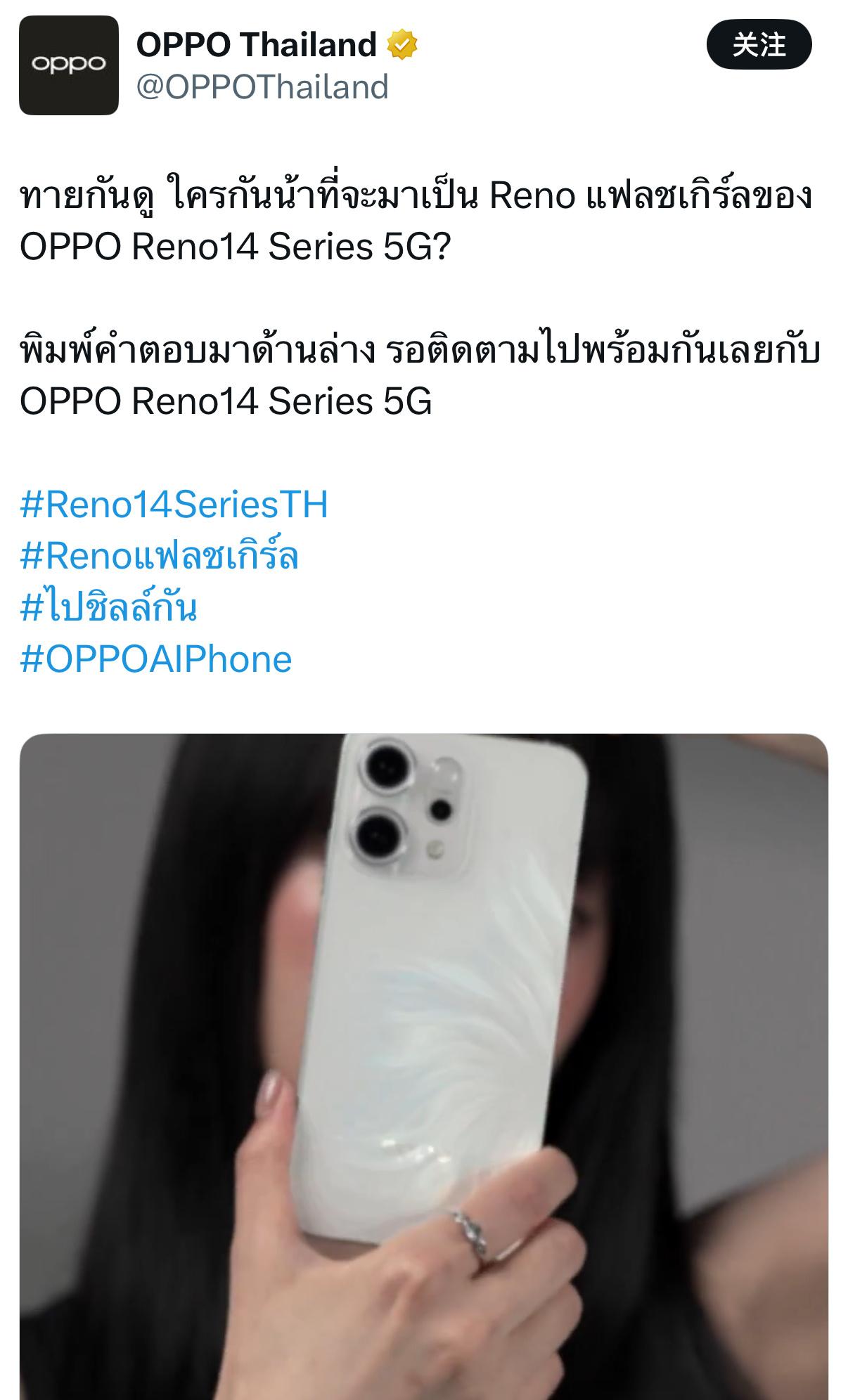Click the word Reno in first tweet line
848x1400 pixels.
[532, 195]
